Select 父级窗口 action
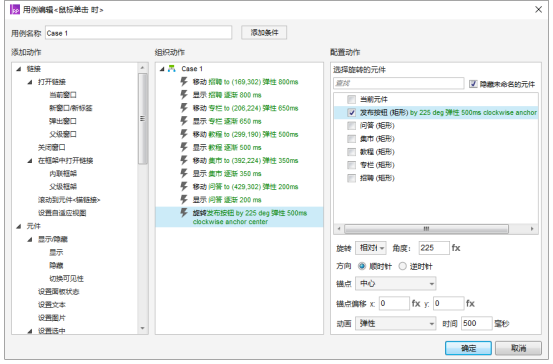 pyautogui.click(x=63, y=134)
